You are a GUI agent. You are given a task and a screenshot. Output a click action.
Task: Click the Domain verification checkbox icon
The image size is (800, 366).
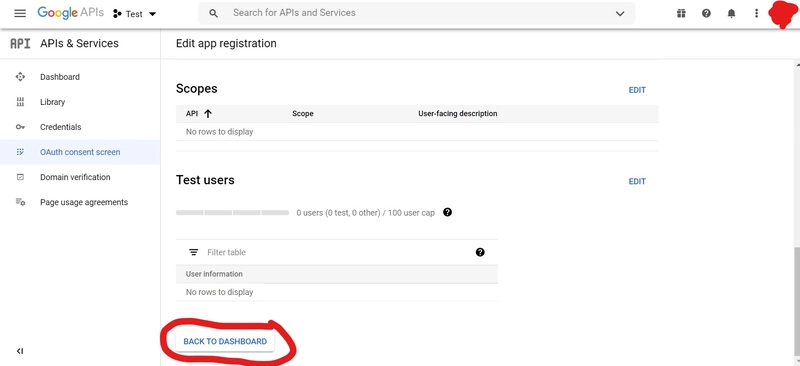click(20, 177)
